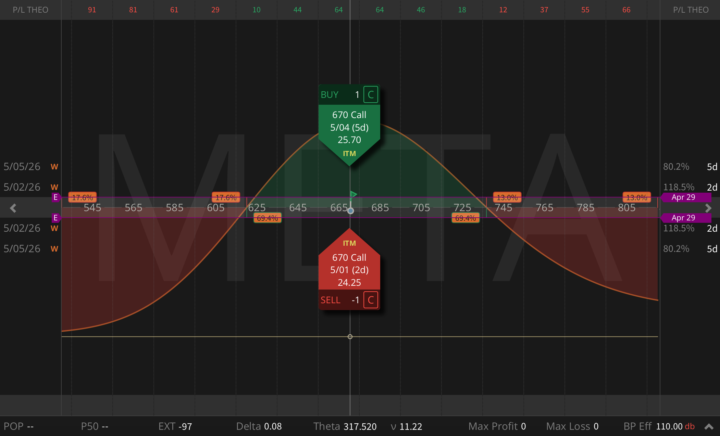
Task: Click the BUY label on the long leg
Action: (329, 95)
